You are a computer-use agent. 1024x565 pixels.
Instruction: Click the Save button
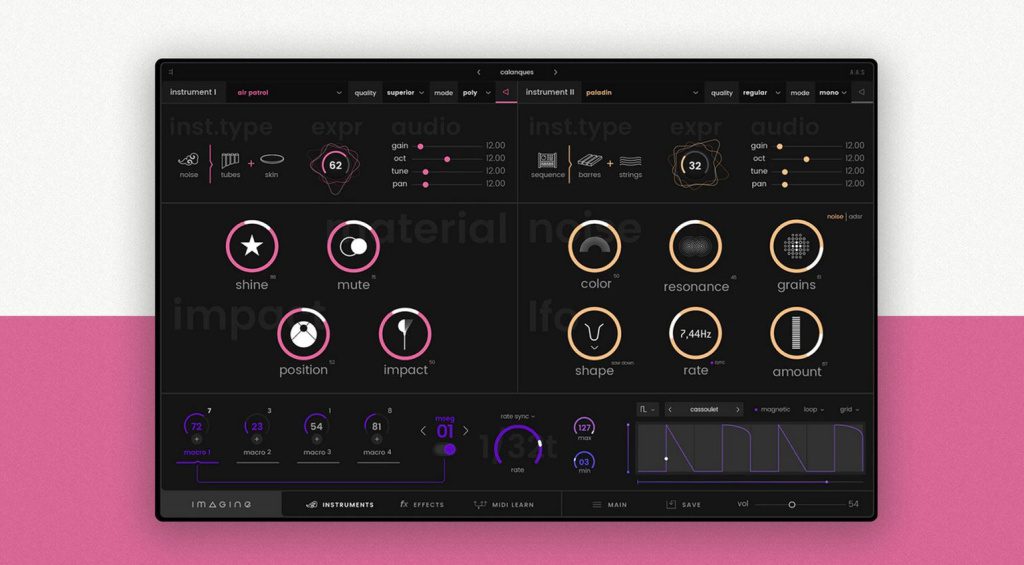(684, 505)
